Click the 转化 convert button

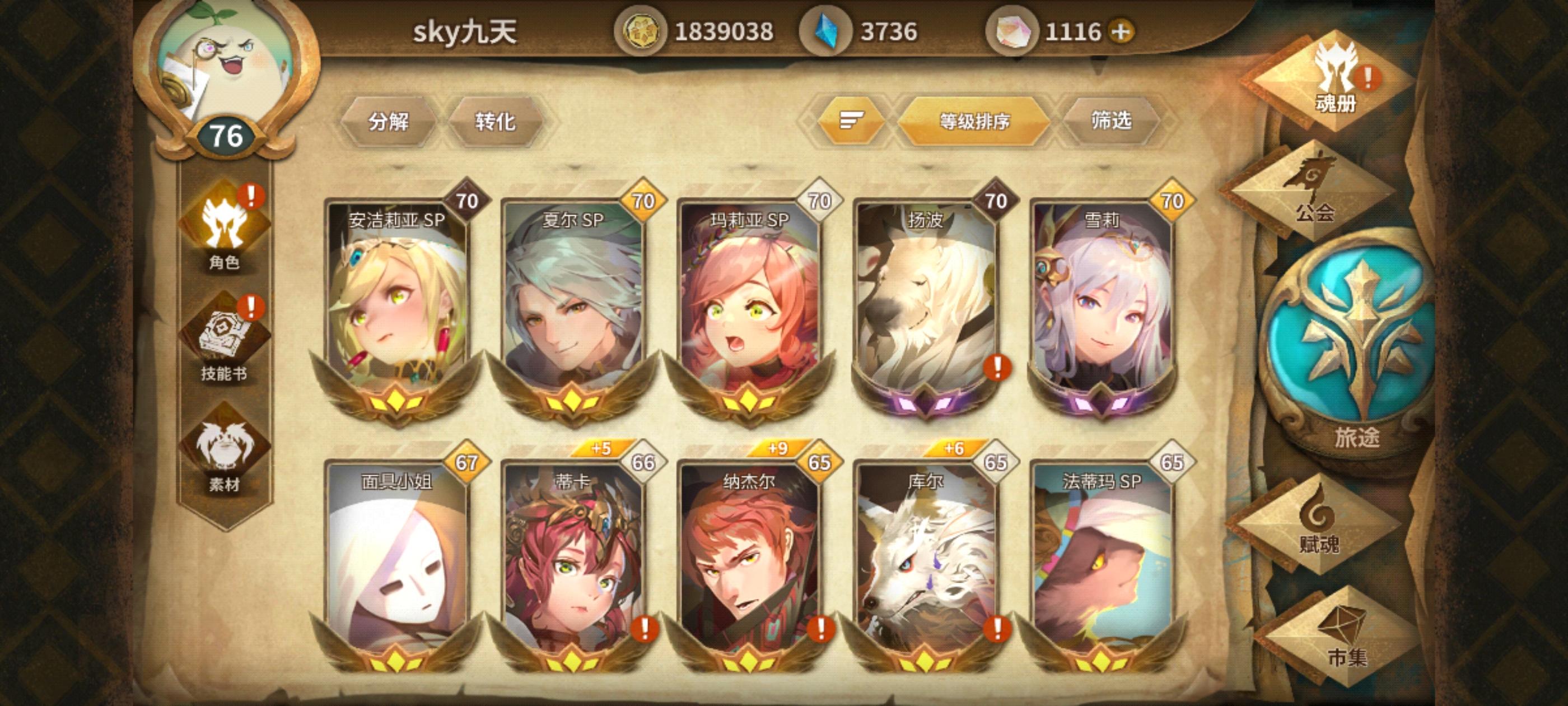click(494, 121)
